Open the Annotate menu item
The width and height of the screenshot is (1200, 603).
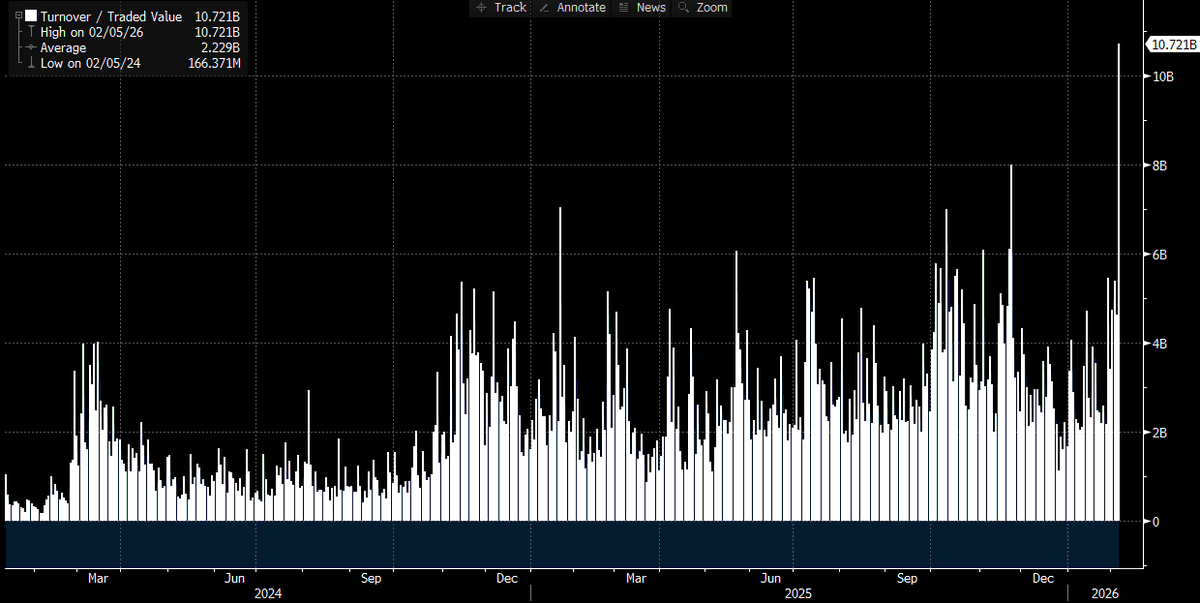(580, 8)
